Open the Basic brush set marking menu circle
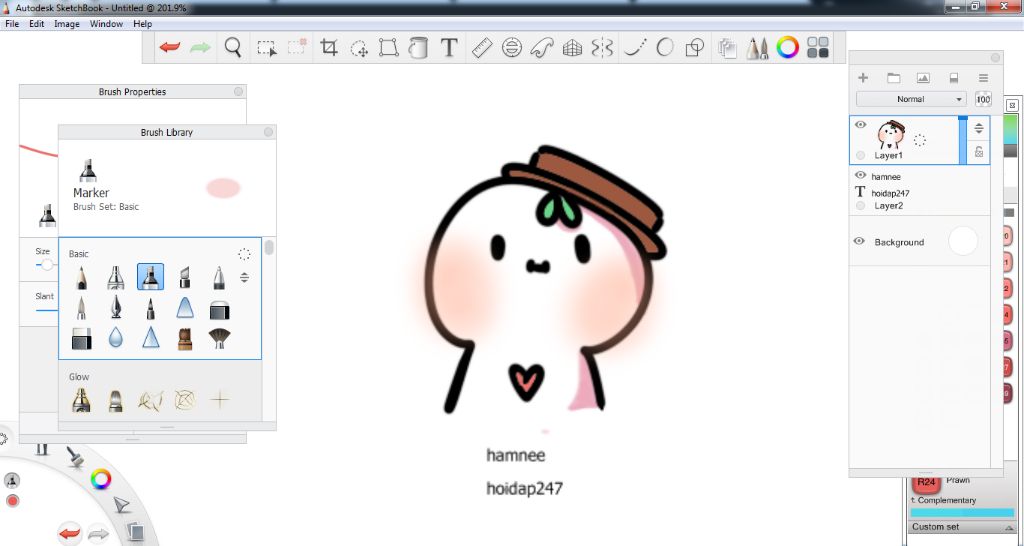This screenshot has width=1024, height=546. point(244,254)
